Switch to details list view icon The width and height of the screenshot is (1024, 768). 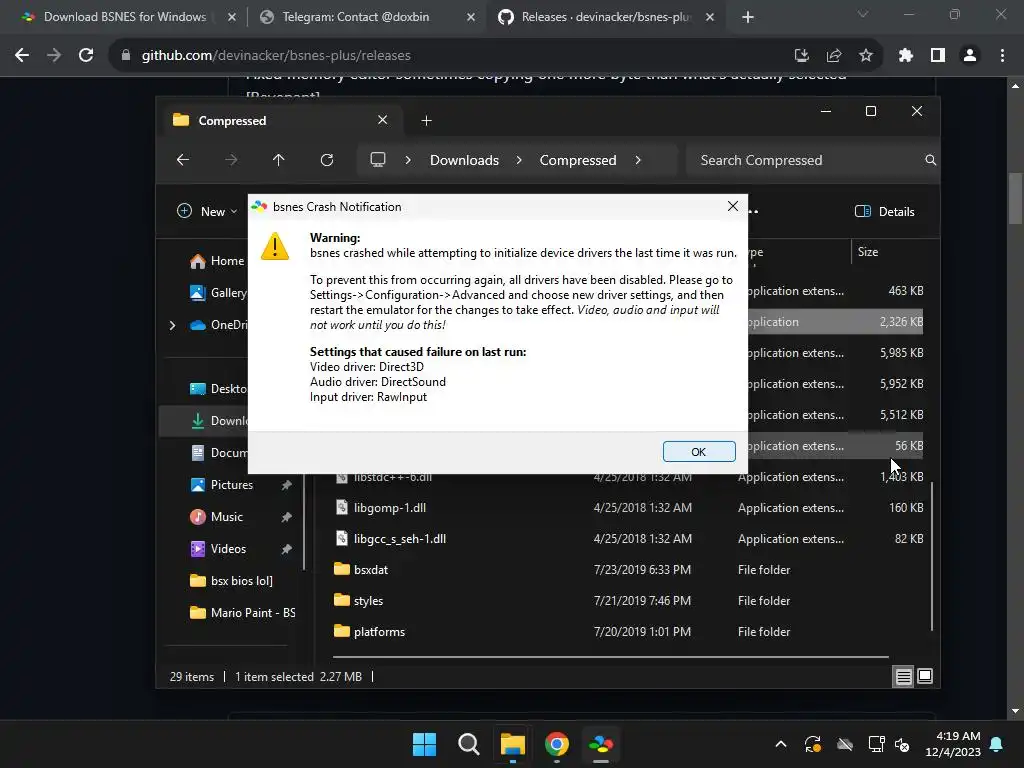click(903, 677)
